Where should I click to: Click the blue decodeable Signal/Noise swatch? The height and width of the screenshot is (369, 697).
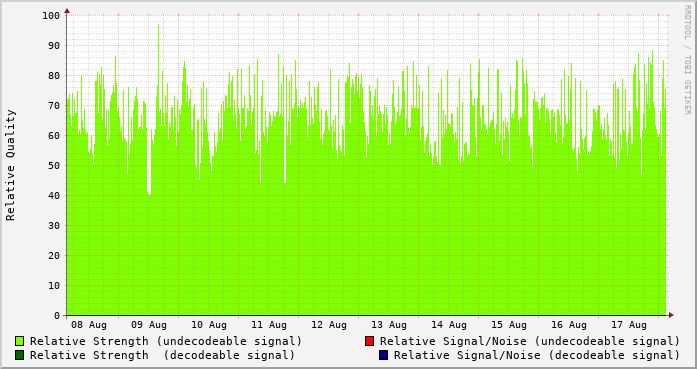pos(384,355)
